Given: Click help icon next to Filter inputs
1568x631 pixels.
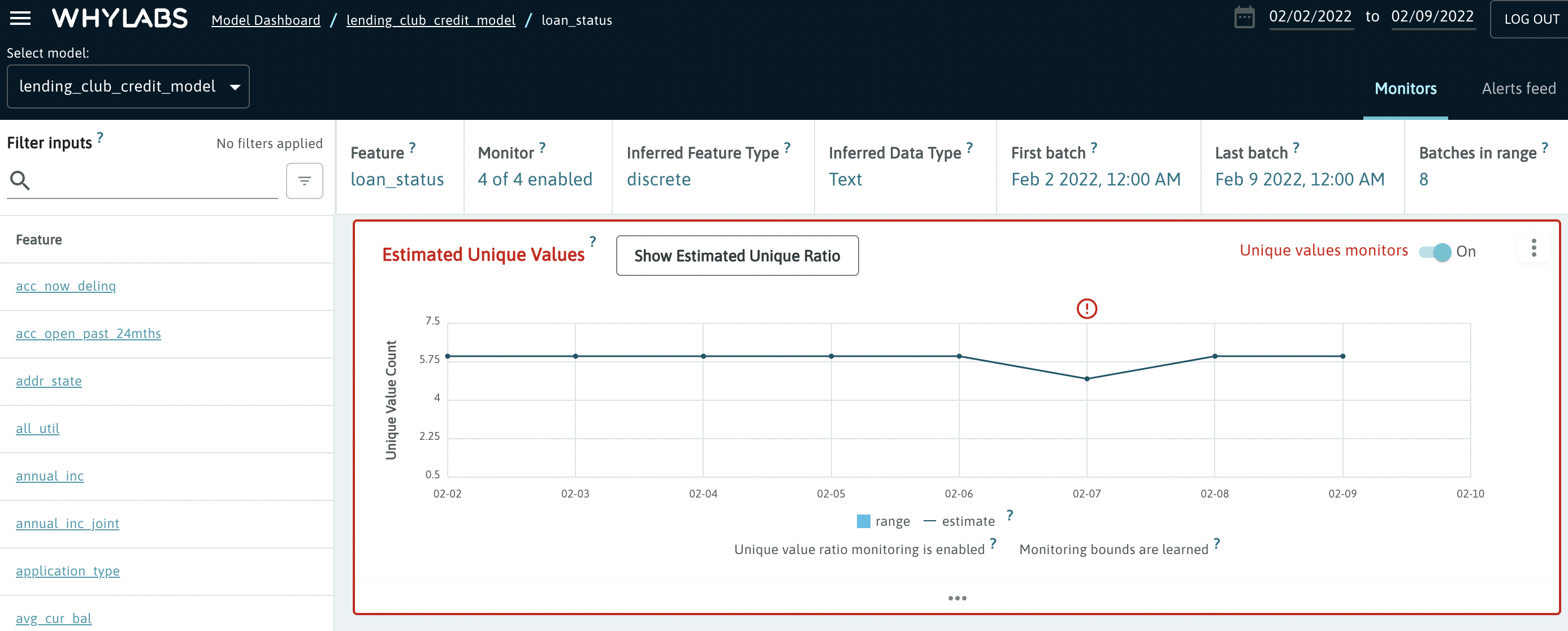Looking at the screenshot, I should pos(101,137).
